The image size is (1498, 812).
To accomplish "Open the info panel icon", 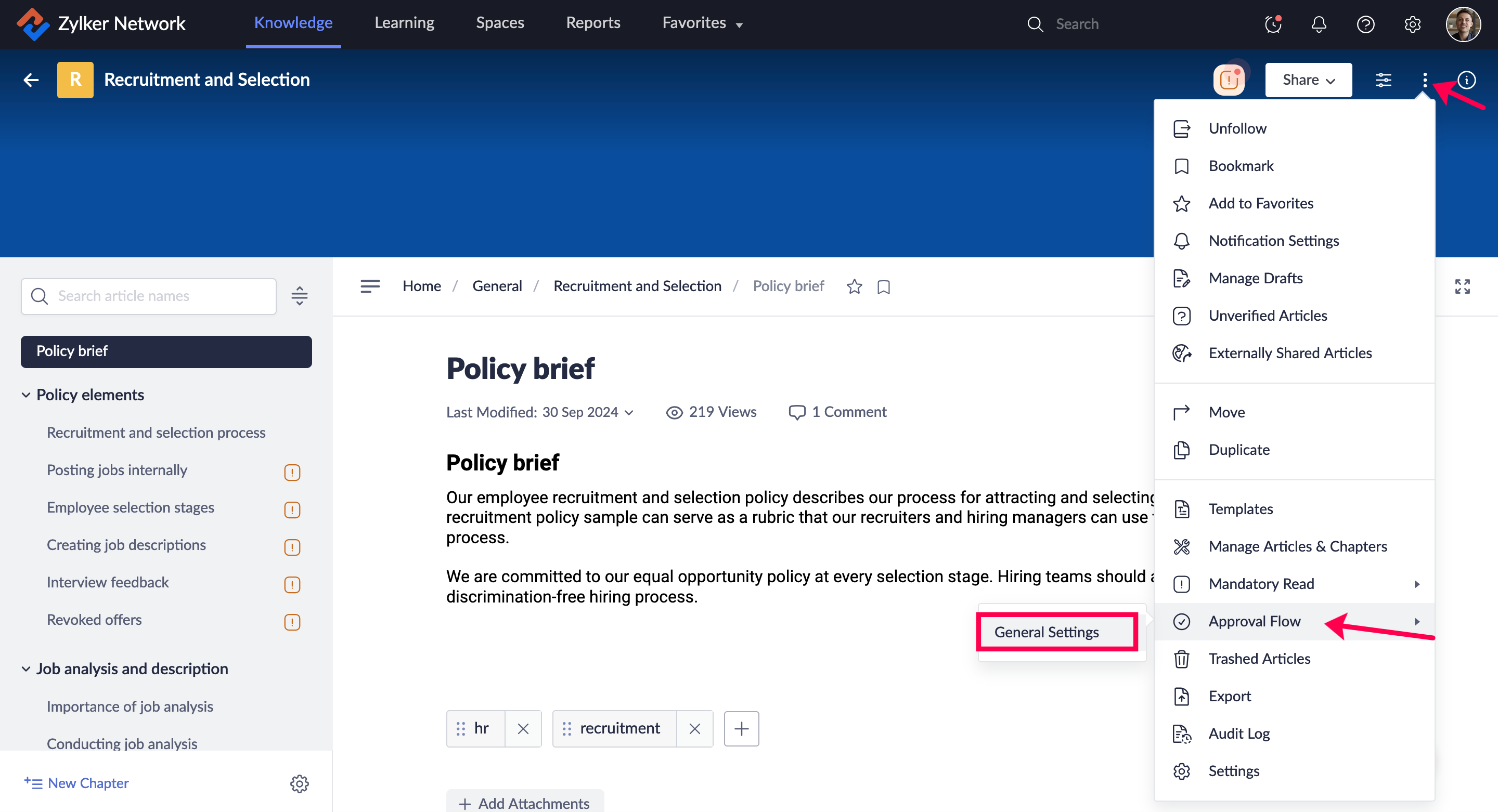I will pos(1466,80).
